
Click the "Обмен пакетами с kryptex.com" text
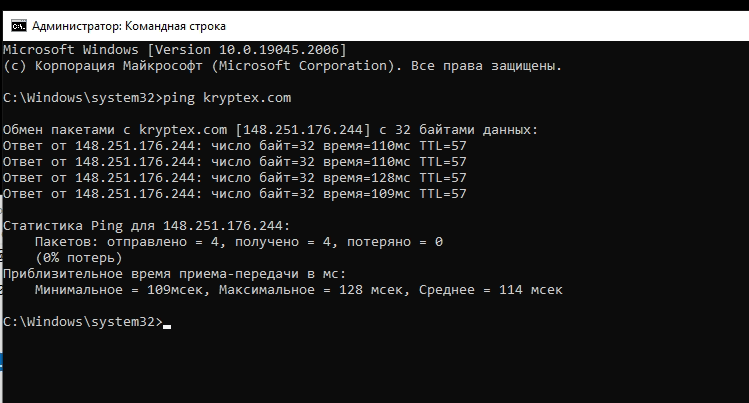point(115,130)
